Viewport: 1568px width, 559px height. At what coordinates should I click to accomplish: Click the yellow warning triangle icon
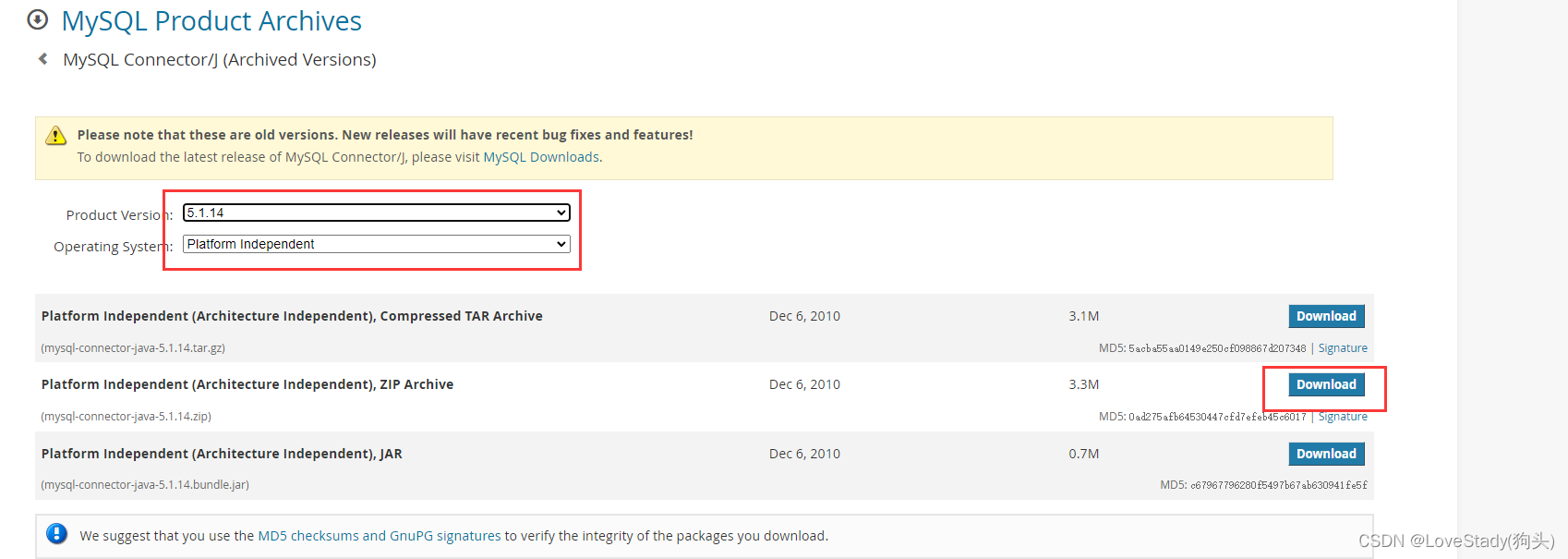(55, 136)
